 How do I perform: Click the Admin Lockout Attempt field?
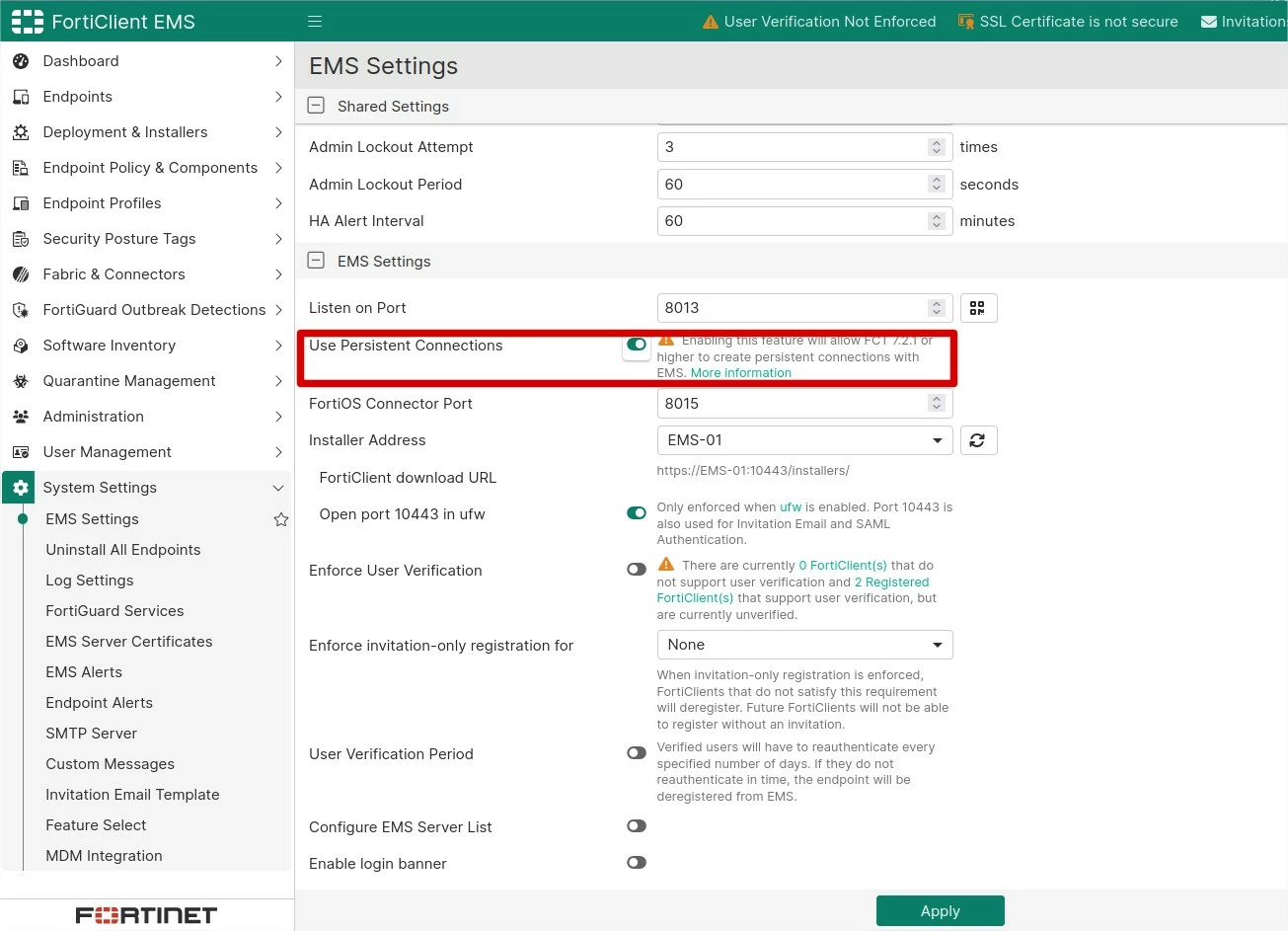tap(804, 147)
